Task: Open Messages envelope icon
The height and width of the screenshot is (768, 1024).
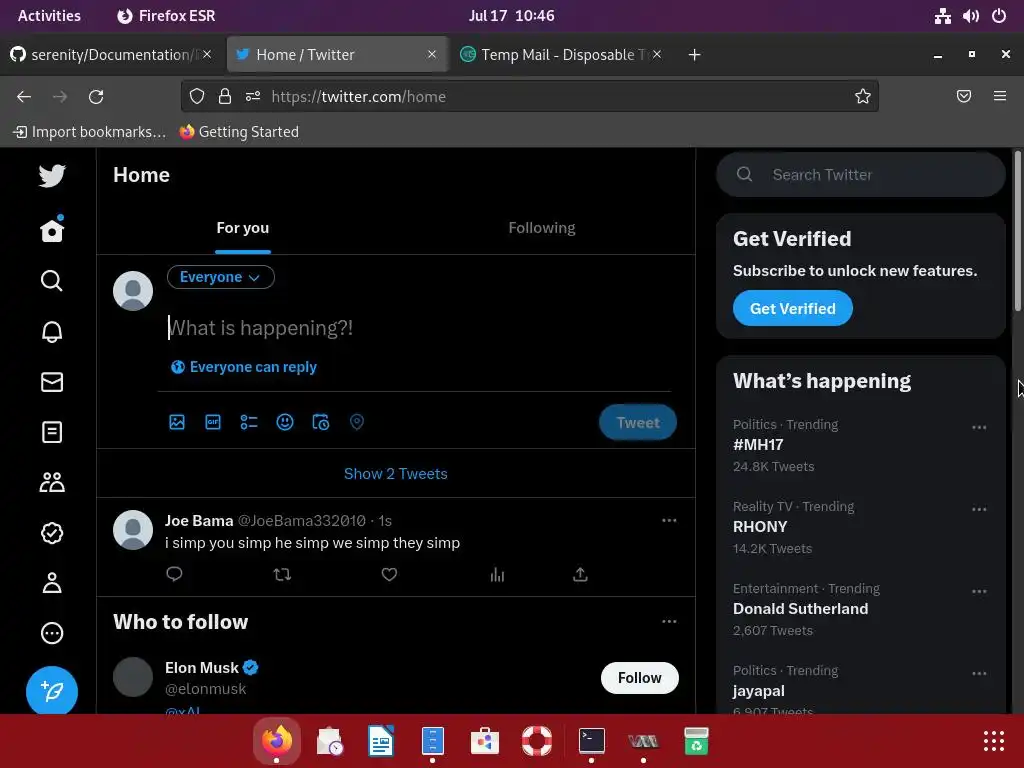Action: coord(52,382)
